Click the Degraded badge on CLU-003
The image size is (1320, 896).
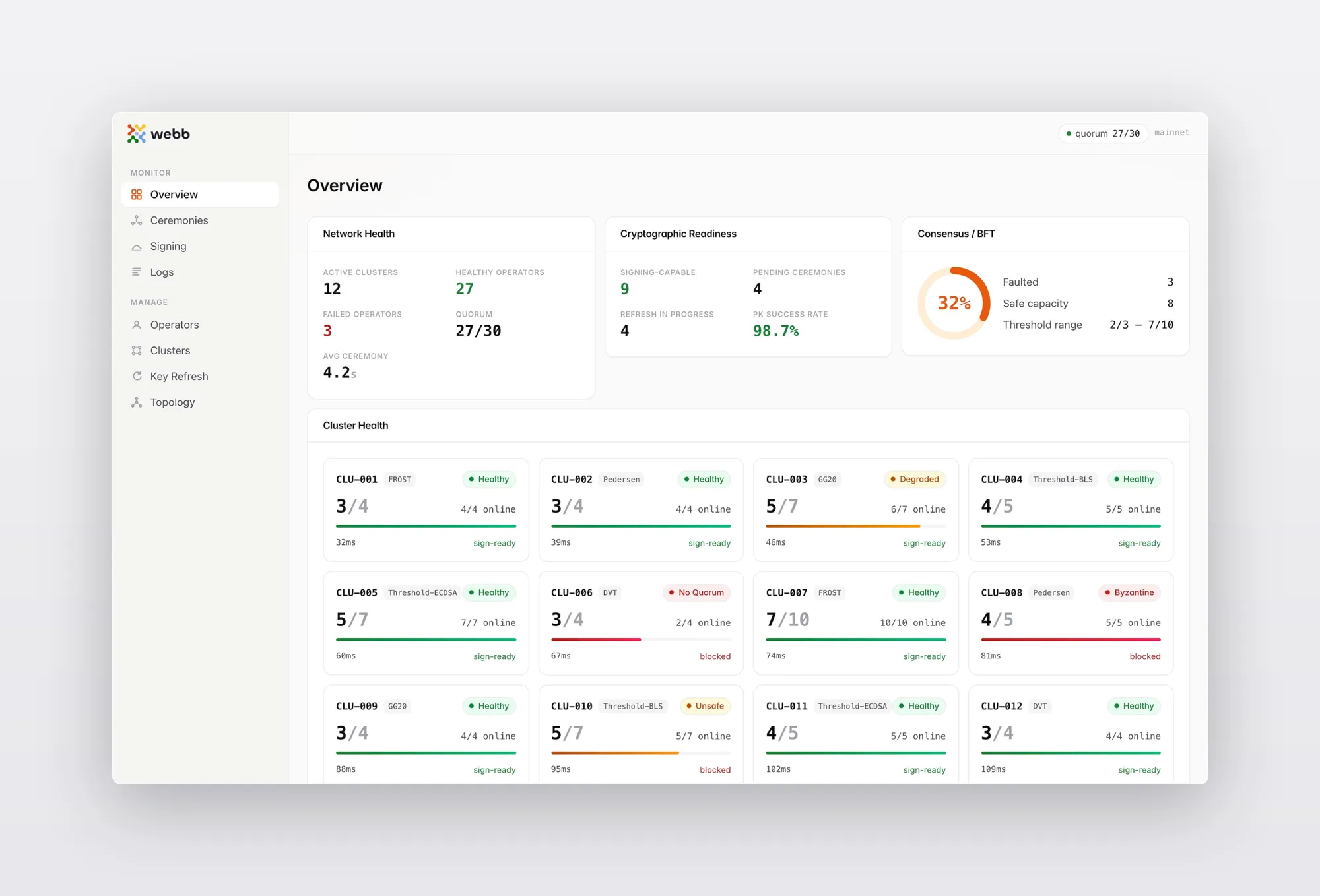[x=915, y=480]
